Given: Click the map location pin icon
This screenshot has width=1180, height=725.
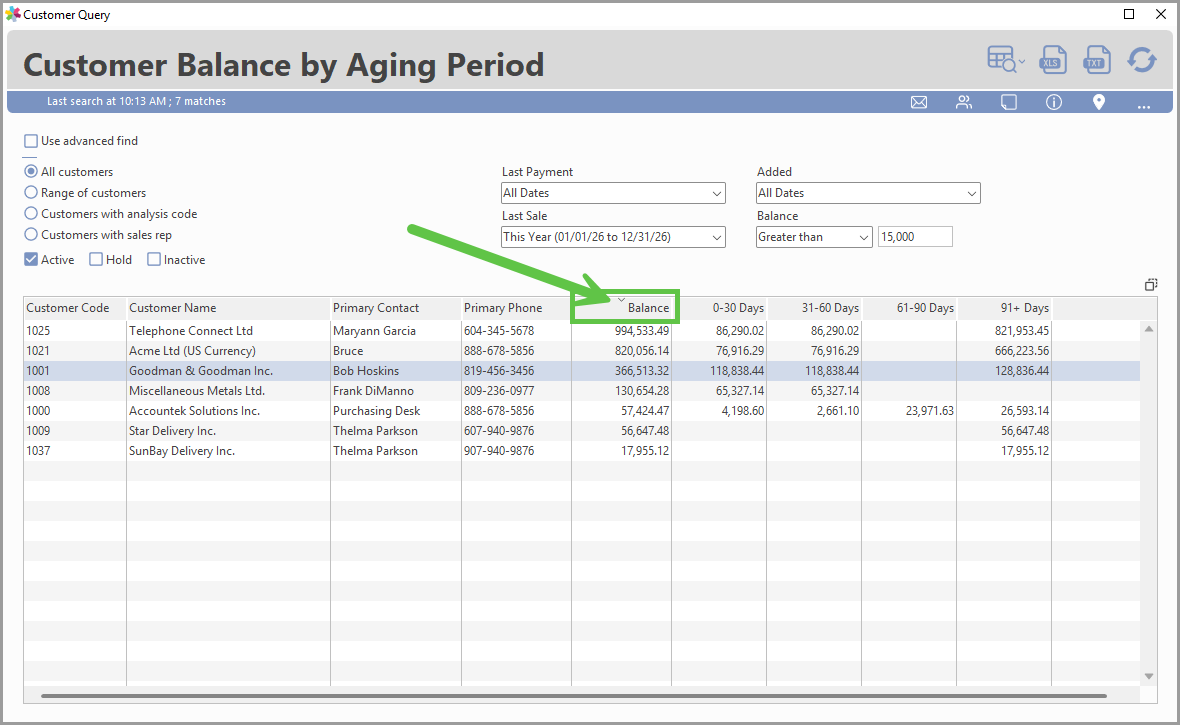Looking at the screenshot, I should (x=1099, y=102).
